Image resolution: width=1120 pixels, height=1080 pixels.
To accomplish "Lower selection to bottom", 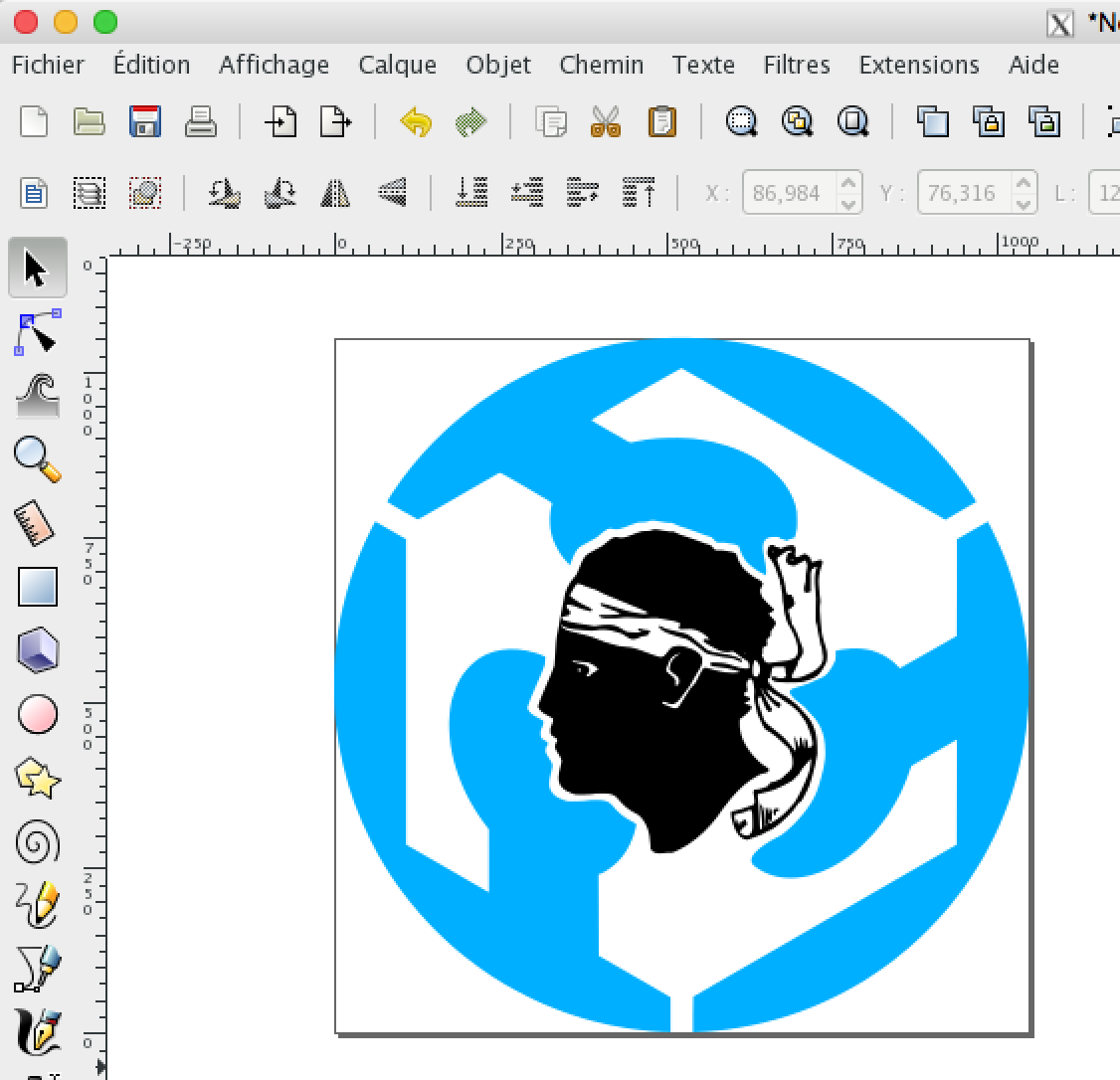I will pyautogui.click(x=471, y=193).
